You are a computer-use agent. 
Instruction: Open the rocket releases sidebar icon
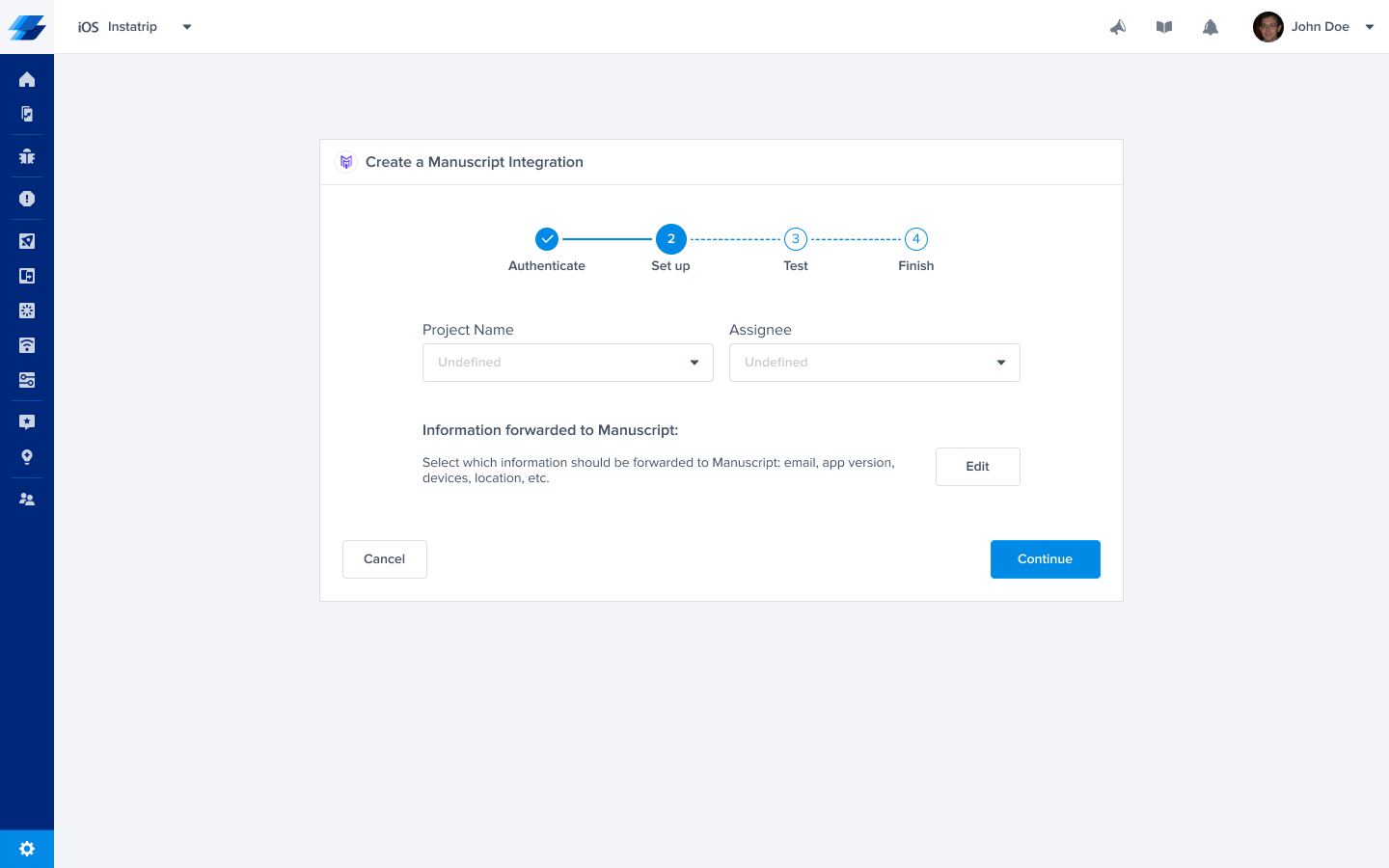(27, 241)
